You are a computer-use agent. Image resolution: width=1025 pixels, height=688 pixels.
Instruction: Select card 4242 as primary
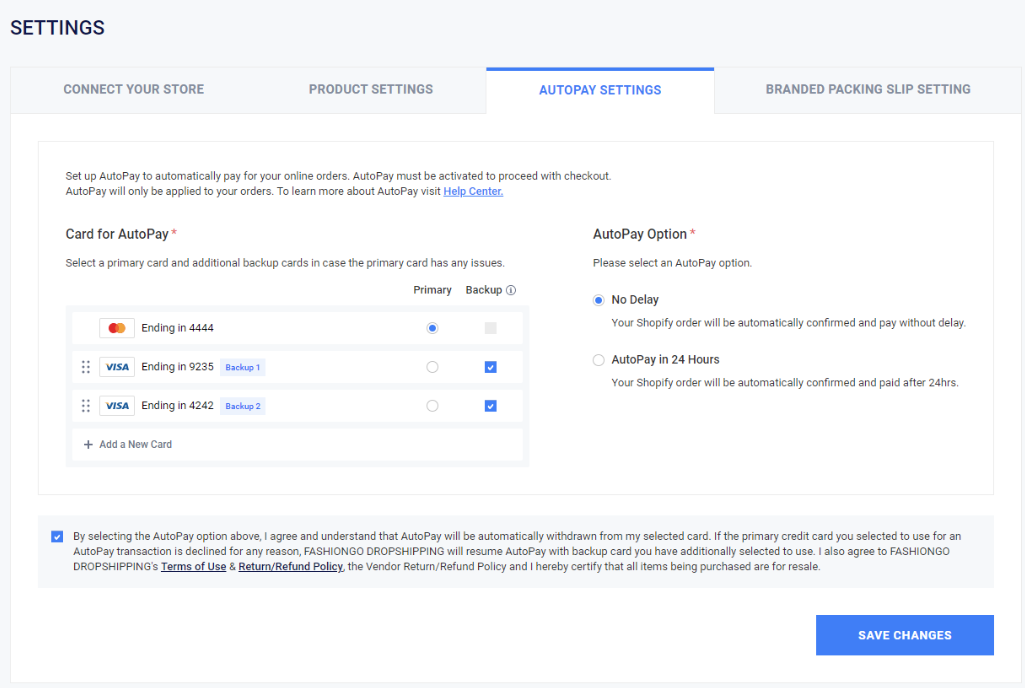click(432, 406)
